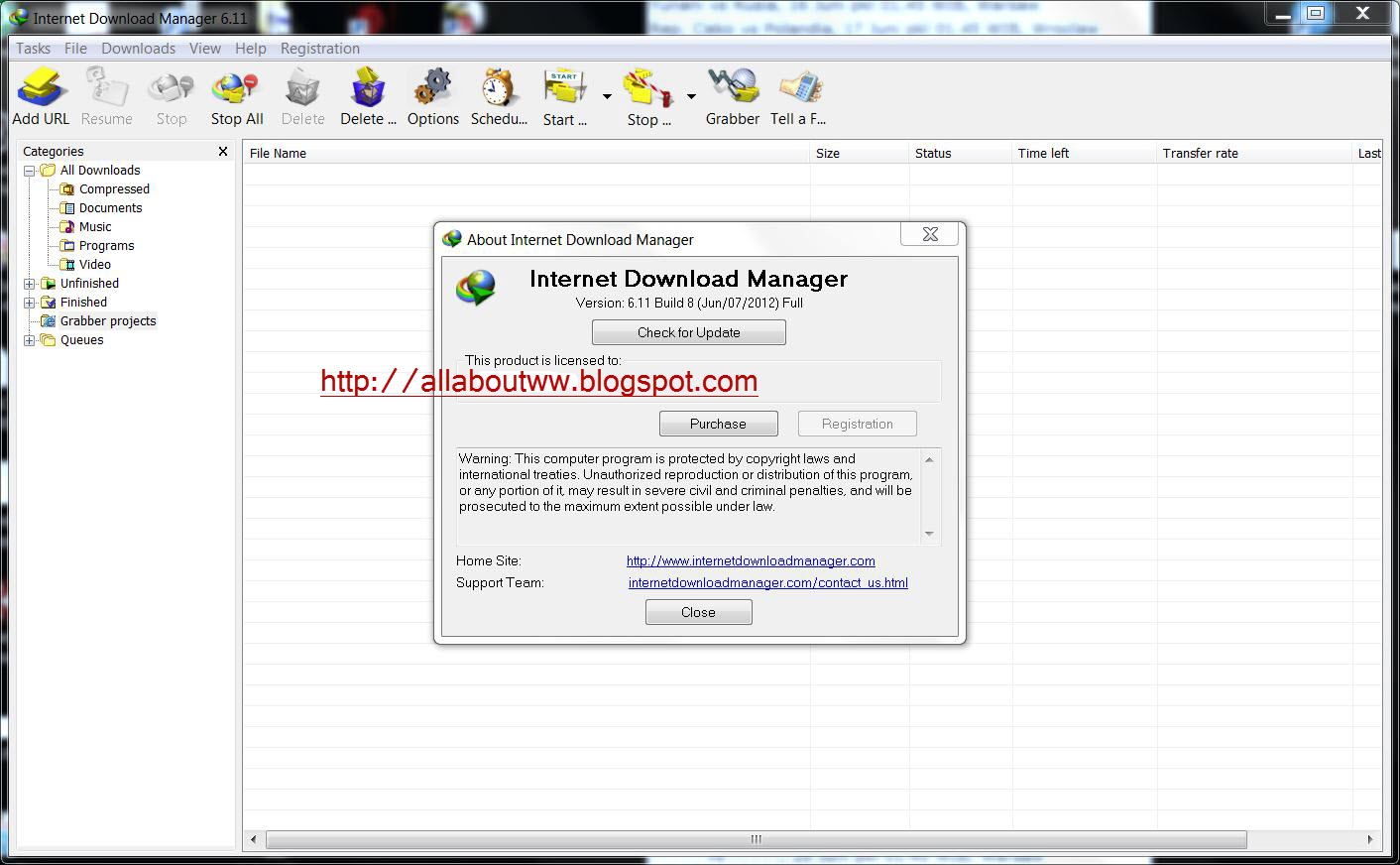
Task: Click the Add URL toolbar icon
Action: [x=41, y=87]
